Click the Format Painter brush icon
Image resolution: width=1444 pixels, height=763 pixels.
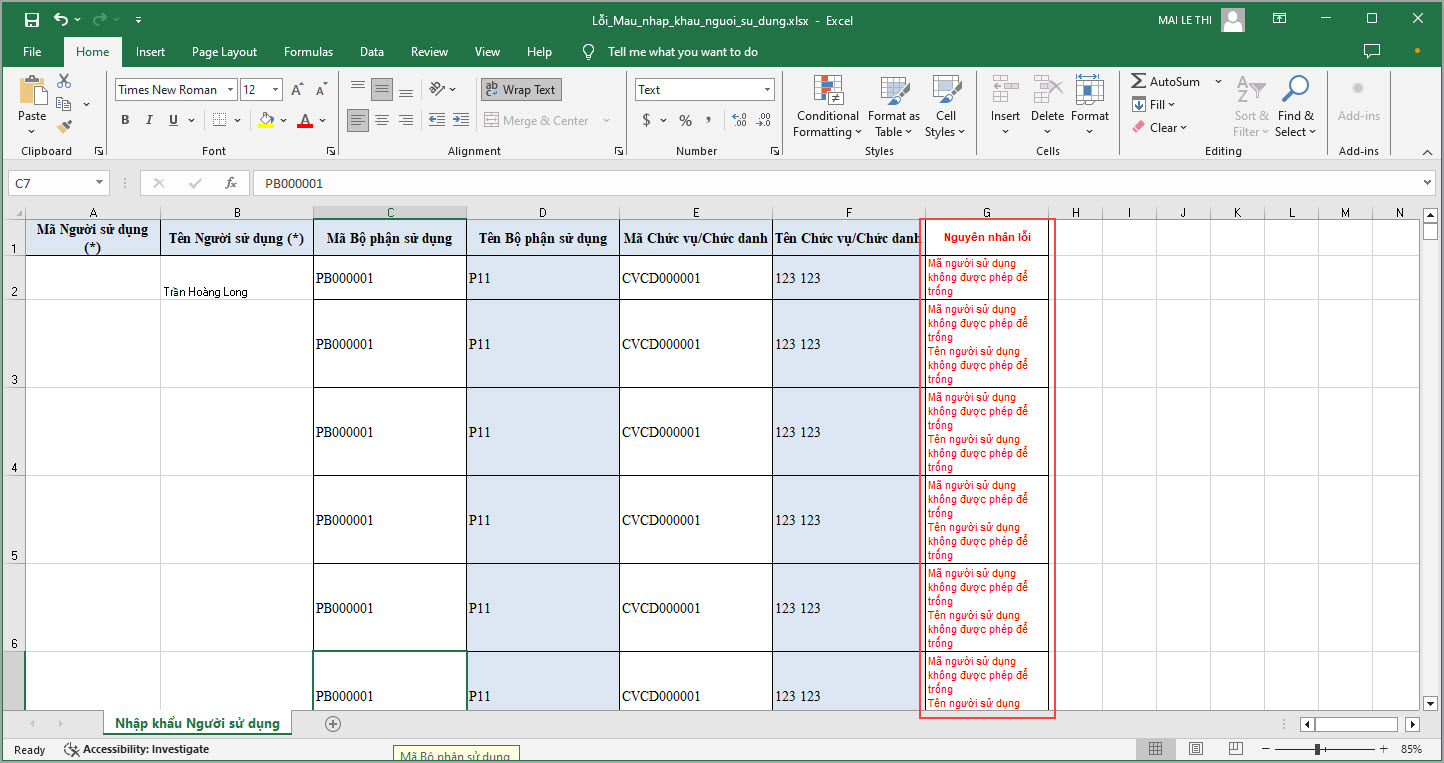point(64,127)
